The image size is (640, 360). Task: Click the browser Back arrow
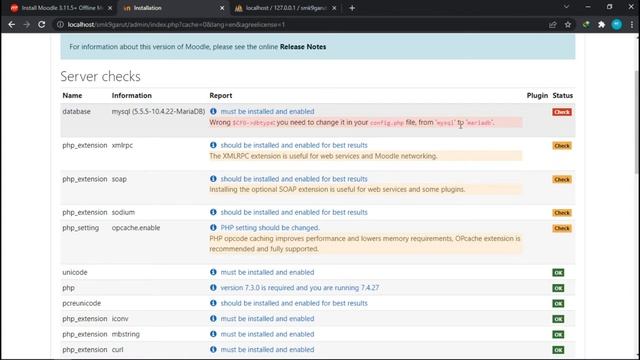coord(11,24)
